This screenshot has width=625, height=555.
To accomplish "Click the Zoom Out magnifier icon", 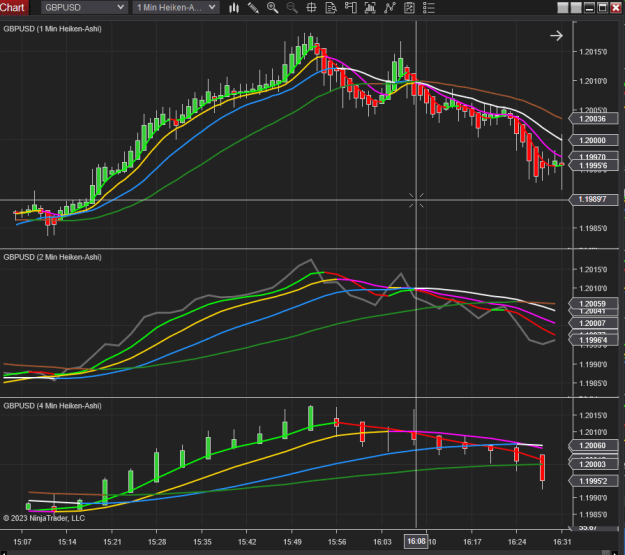I will coord(292,8).
